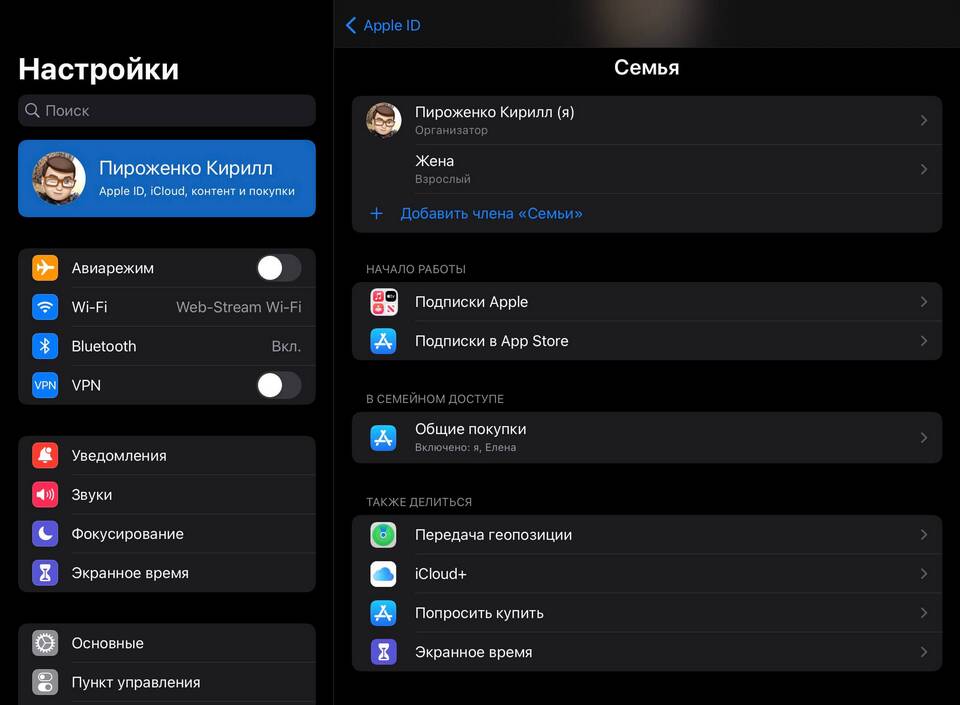Tap the sidebar Экранное время hourglass icon
The height and width of the screenshot is (705, 960).
pos(45,573)
